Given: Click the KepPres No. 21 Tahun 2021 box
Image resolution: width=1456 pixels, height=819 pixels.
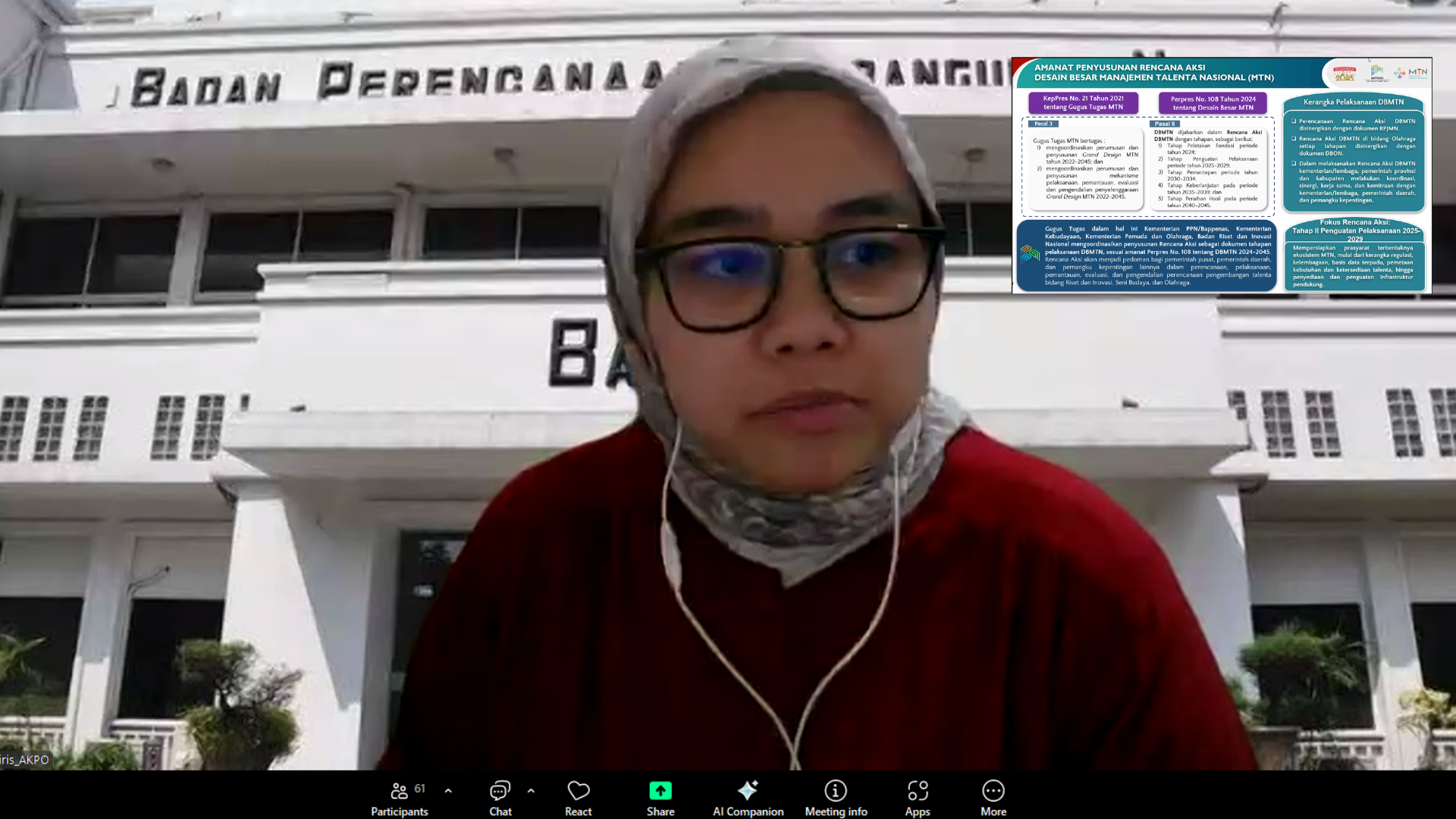Looking at the screenshot, I should tap(1083, 102).
